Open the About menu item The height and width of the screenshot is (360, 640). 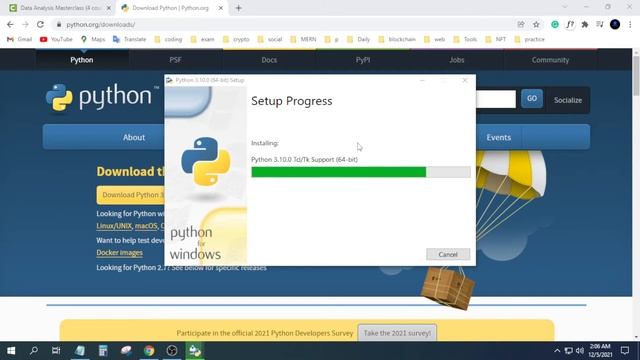point(134,138)
